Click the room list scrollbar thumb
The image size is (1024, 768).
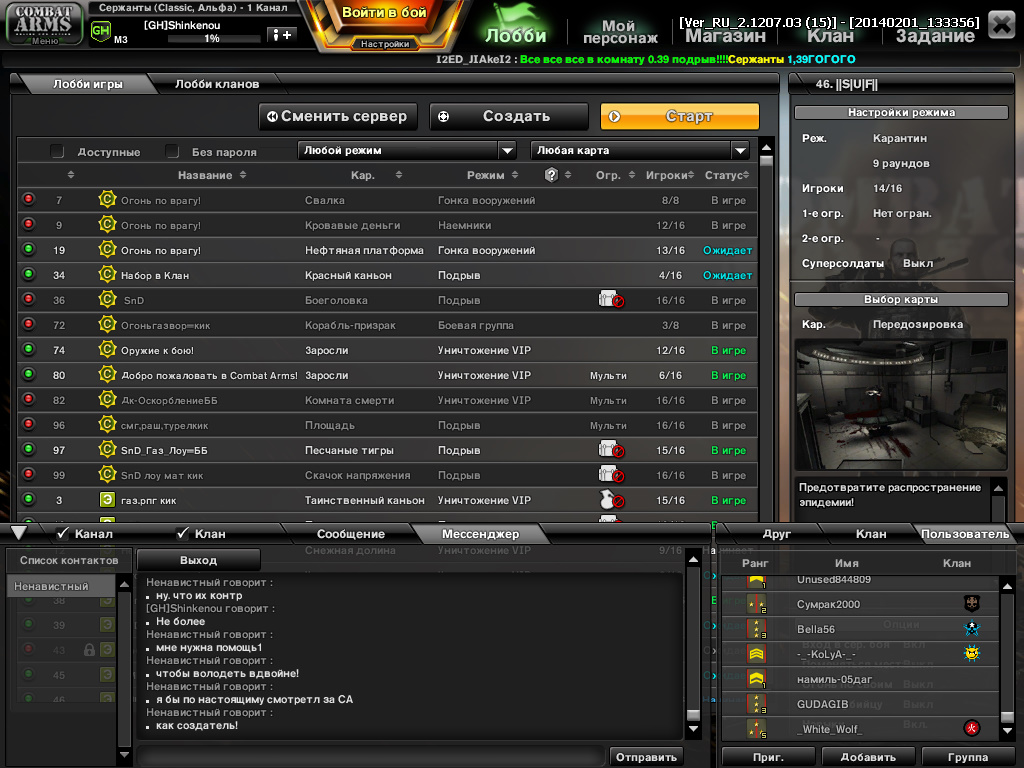[767, 160]
